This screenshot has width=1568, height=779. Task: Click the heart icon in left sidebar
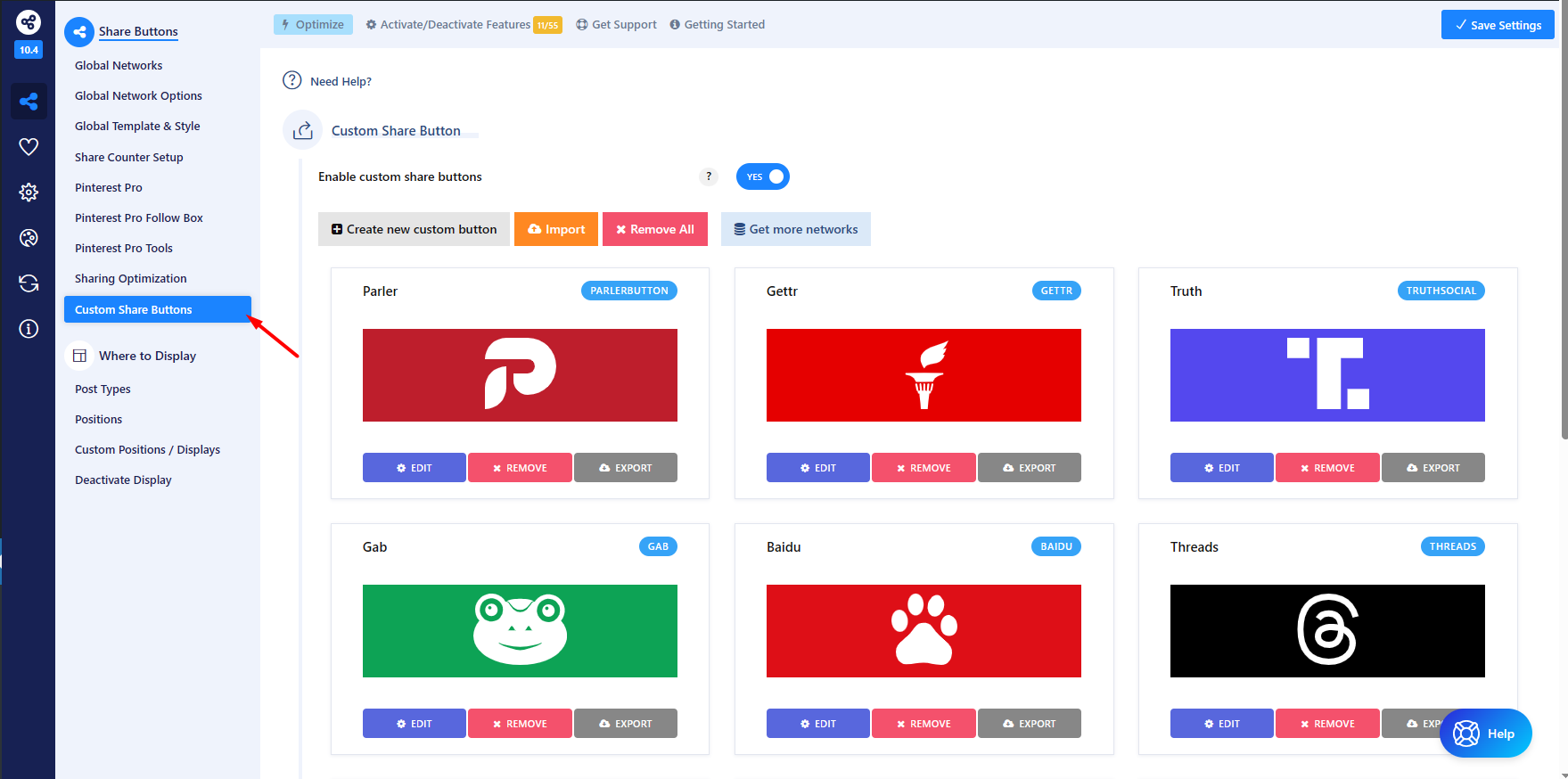pyautogui.click(x=29, y=146)
